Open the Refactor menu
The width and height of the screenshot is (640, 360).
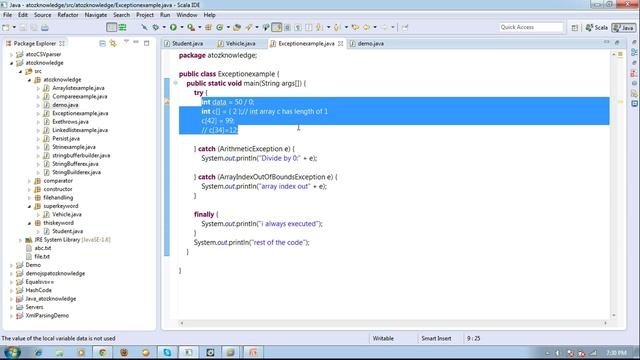coord(68,15)
